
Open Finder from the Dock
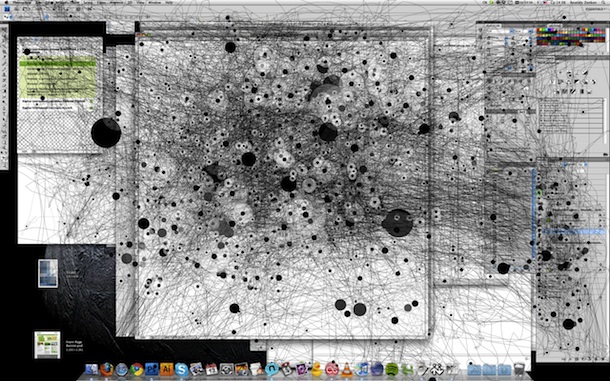pos(92,369)
